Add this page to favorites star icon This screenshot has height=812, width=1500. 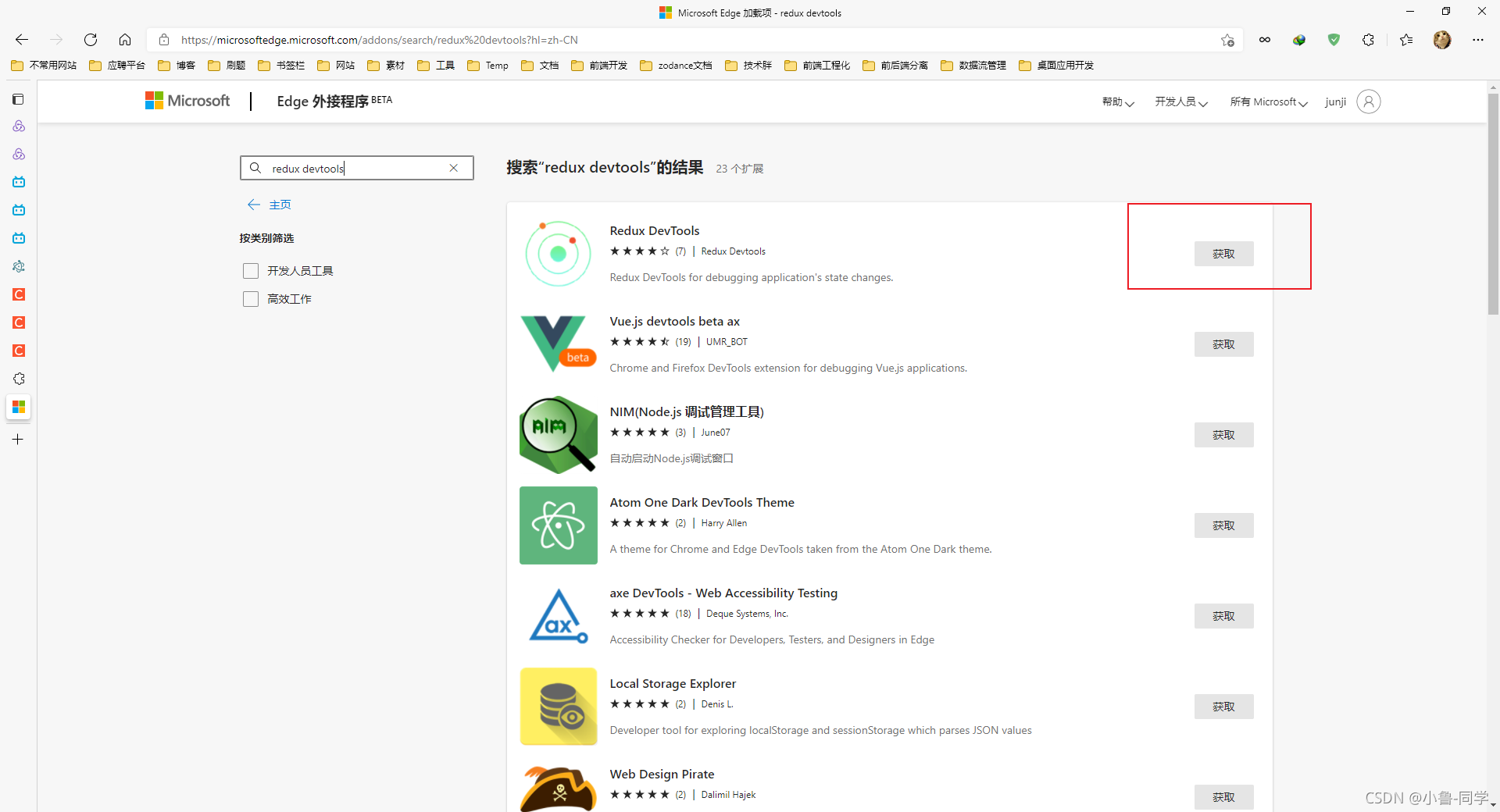point(1227,40)
